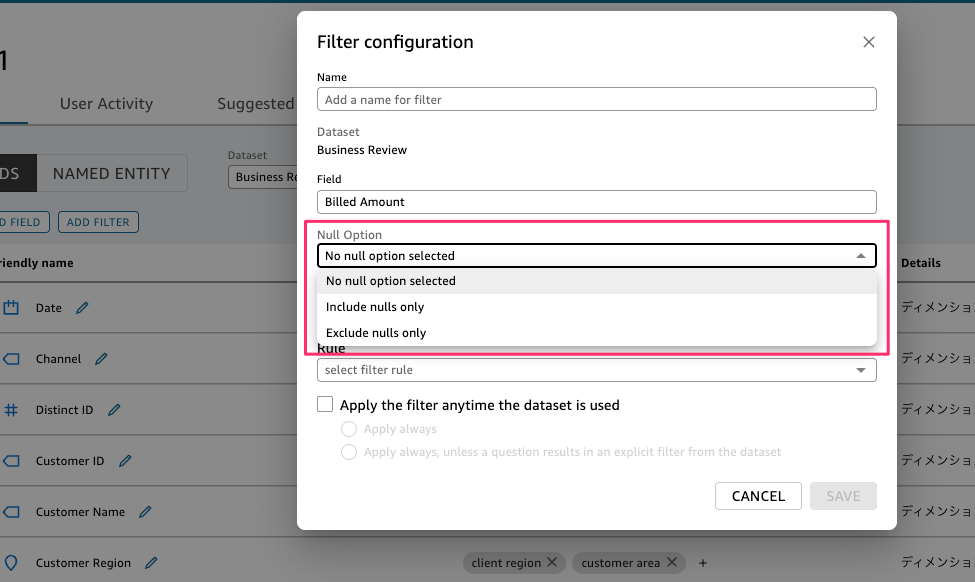This screenshot has height=582, width=975.
Task: Click the pencil icon beside Channel
Action: coord(101,359)
